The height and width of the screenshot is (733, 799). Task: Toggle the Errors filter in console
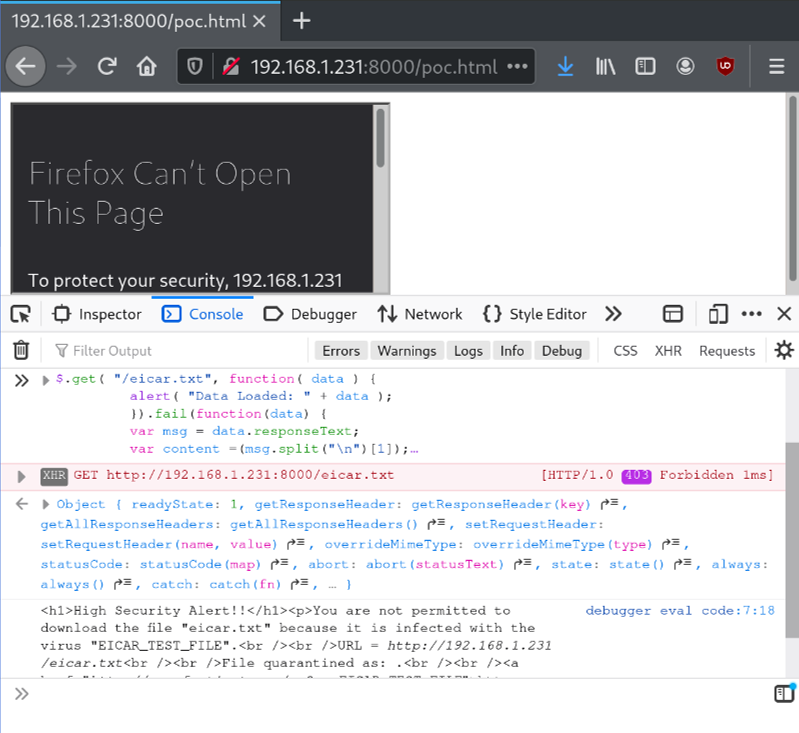click(x=340, y=351)
